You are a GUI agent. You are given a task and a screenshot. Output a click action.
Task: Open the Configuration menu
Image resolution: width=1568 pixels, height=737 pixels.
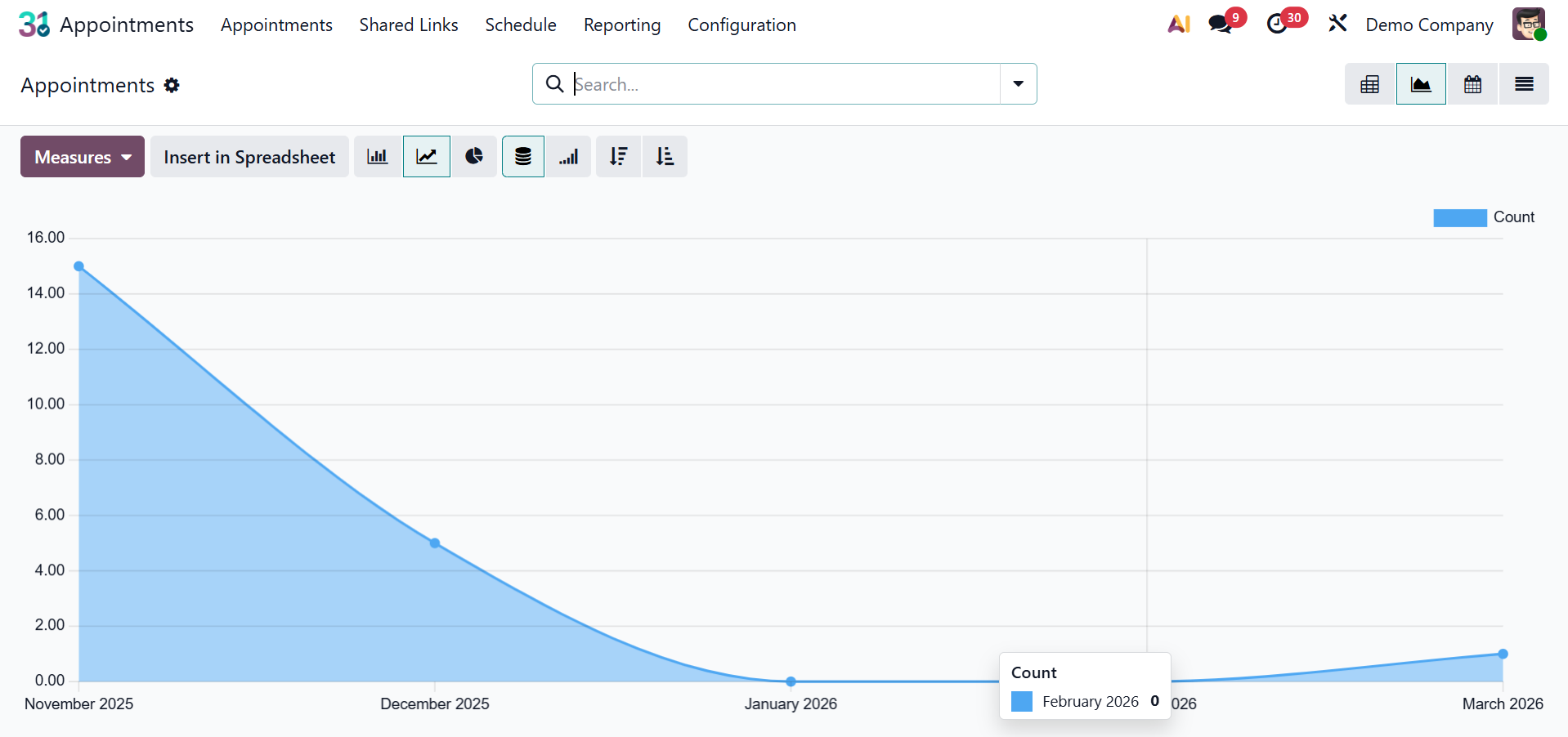pyautogui.click(x=741, y=25)
